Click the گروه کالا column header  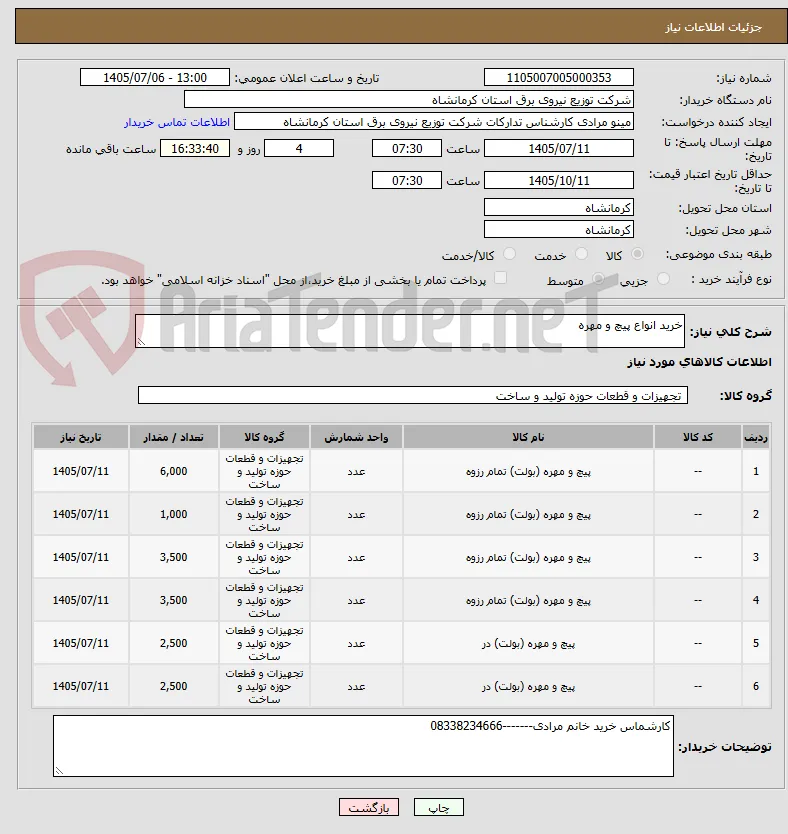pos(264,437)
